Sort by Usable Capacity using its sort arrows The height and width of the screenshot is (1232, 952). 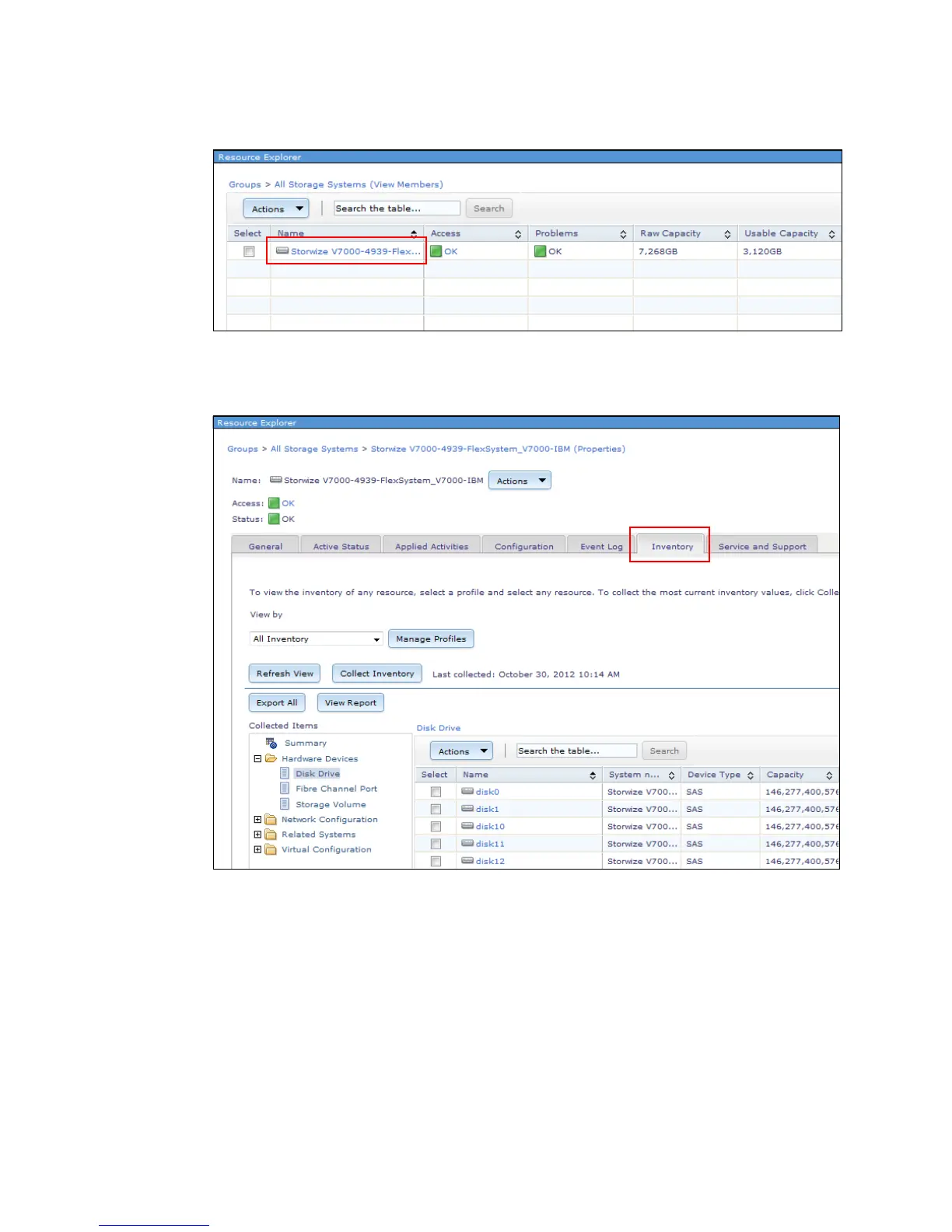click(x=831, y=234)
